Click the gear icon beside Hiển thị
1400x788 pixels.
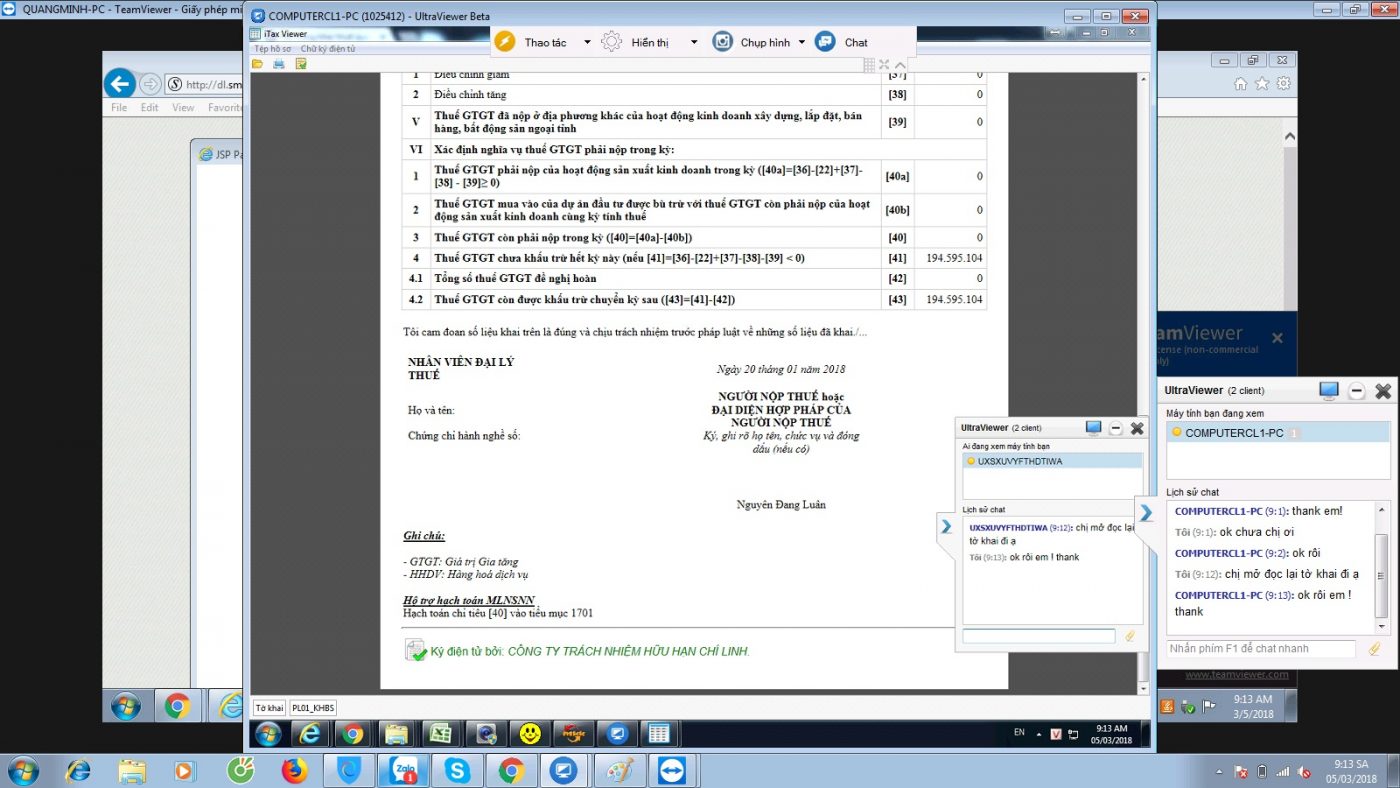[x=611, y=42]
